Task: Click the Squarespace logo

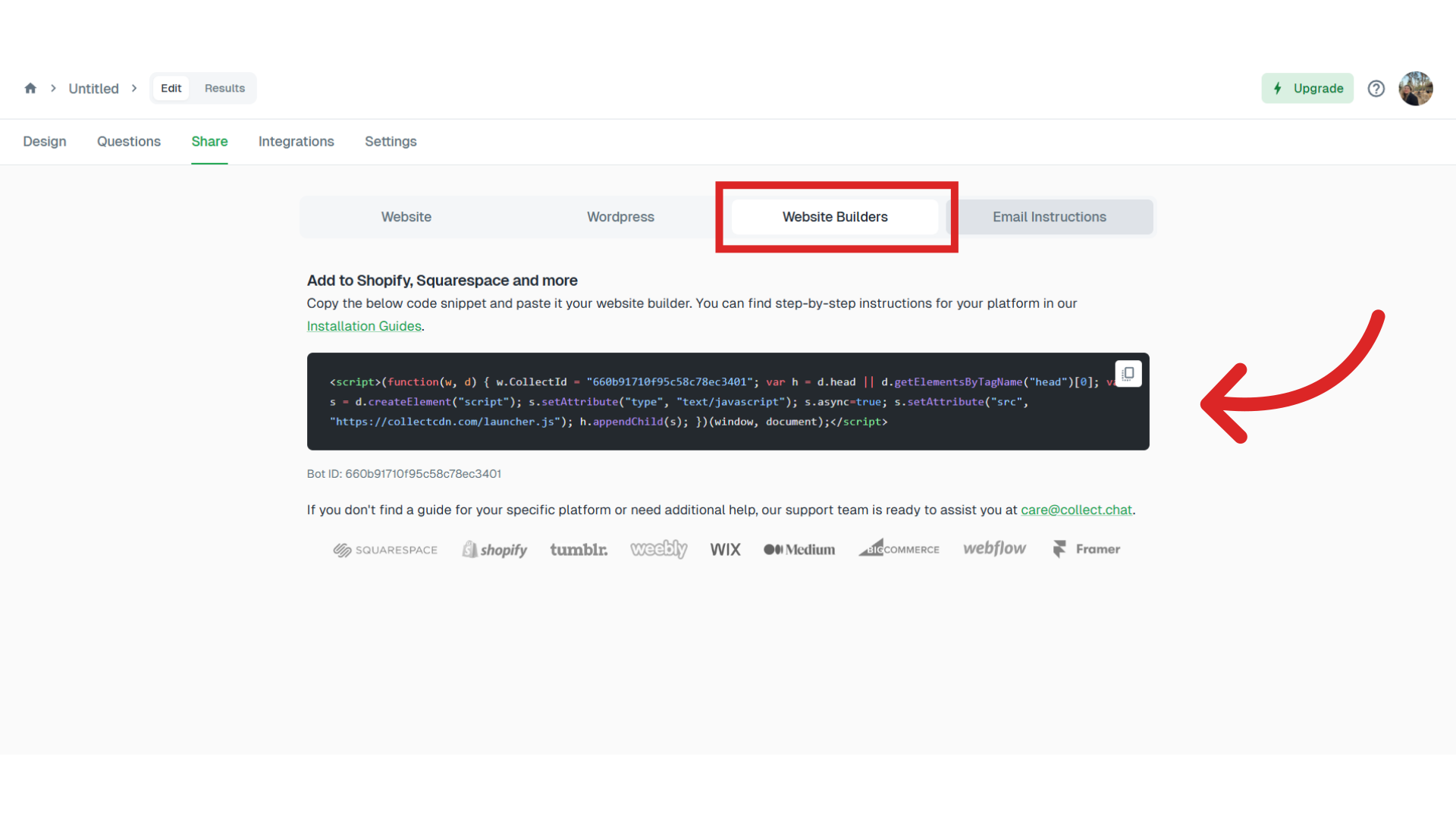Action: tap(385, 550)
